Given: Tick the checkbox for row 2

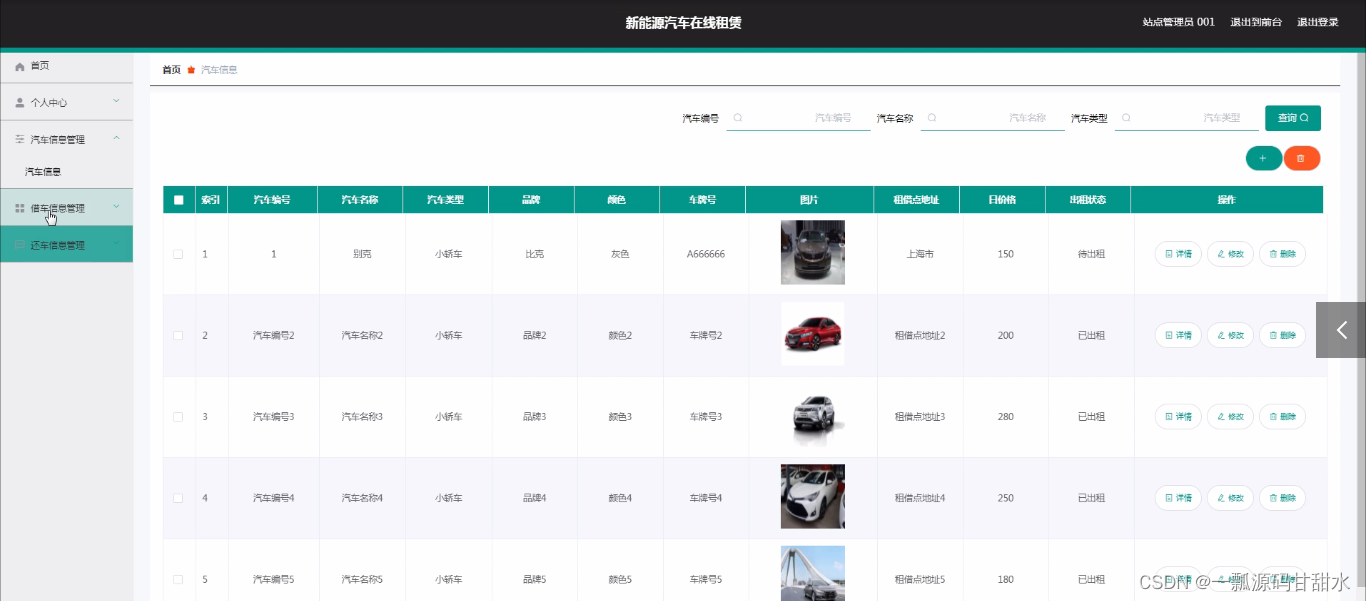Looking at the screenshot, I should coord(178,335).
